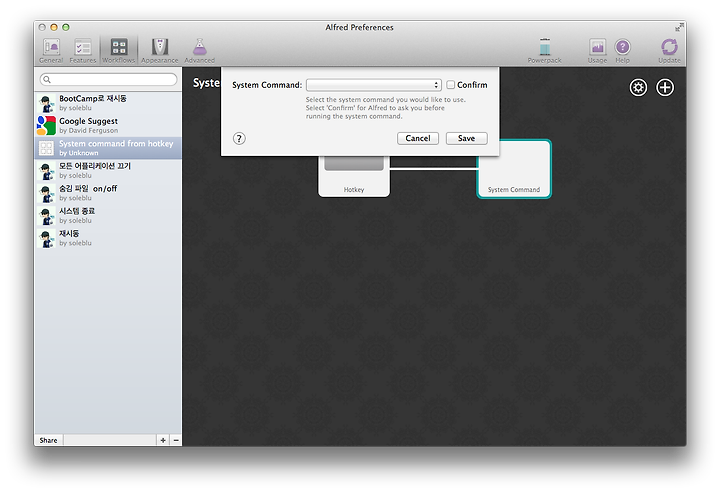Open the Usage statistics
The image size is (720, 493).
(x=597, y=50)
